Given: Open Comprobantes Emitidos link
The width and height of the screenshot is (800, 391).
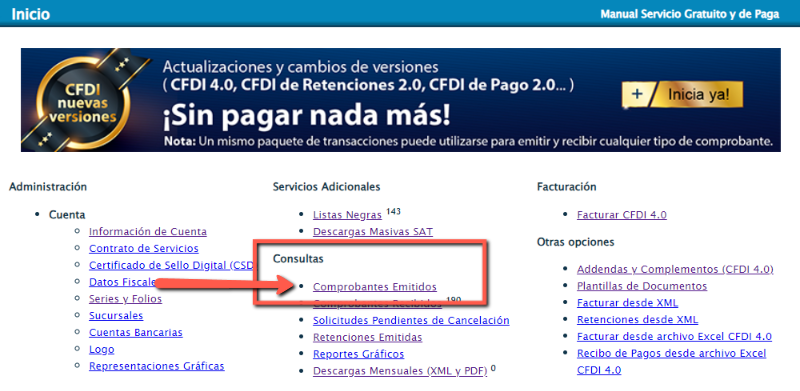Looking at the screenshot, I should coord(375,287).
